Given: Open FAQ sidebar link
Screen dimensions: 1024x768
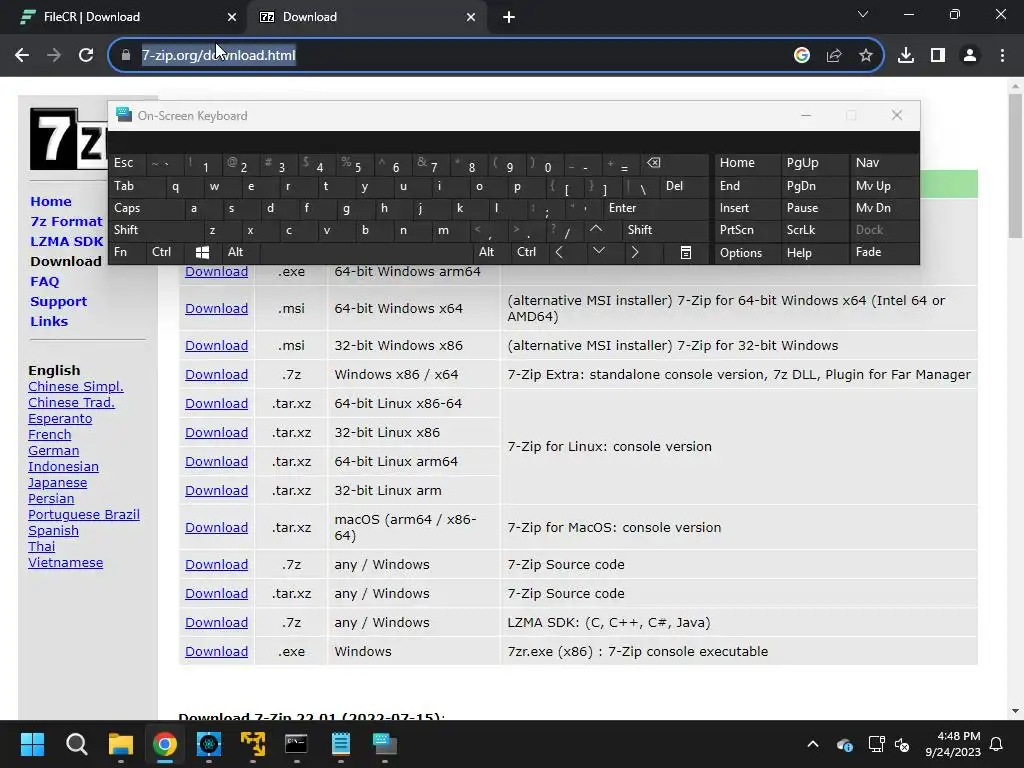Looking at the screenshot, I should tap(44, 281).
